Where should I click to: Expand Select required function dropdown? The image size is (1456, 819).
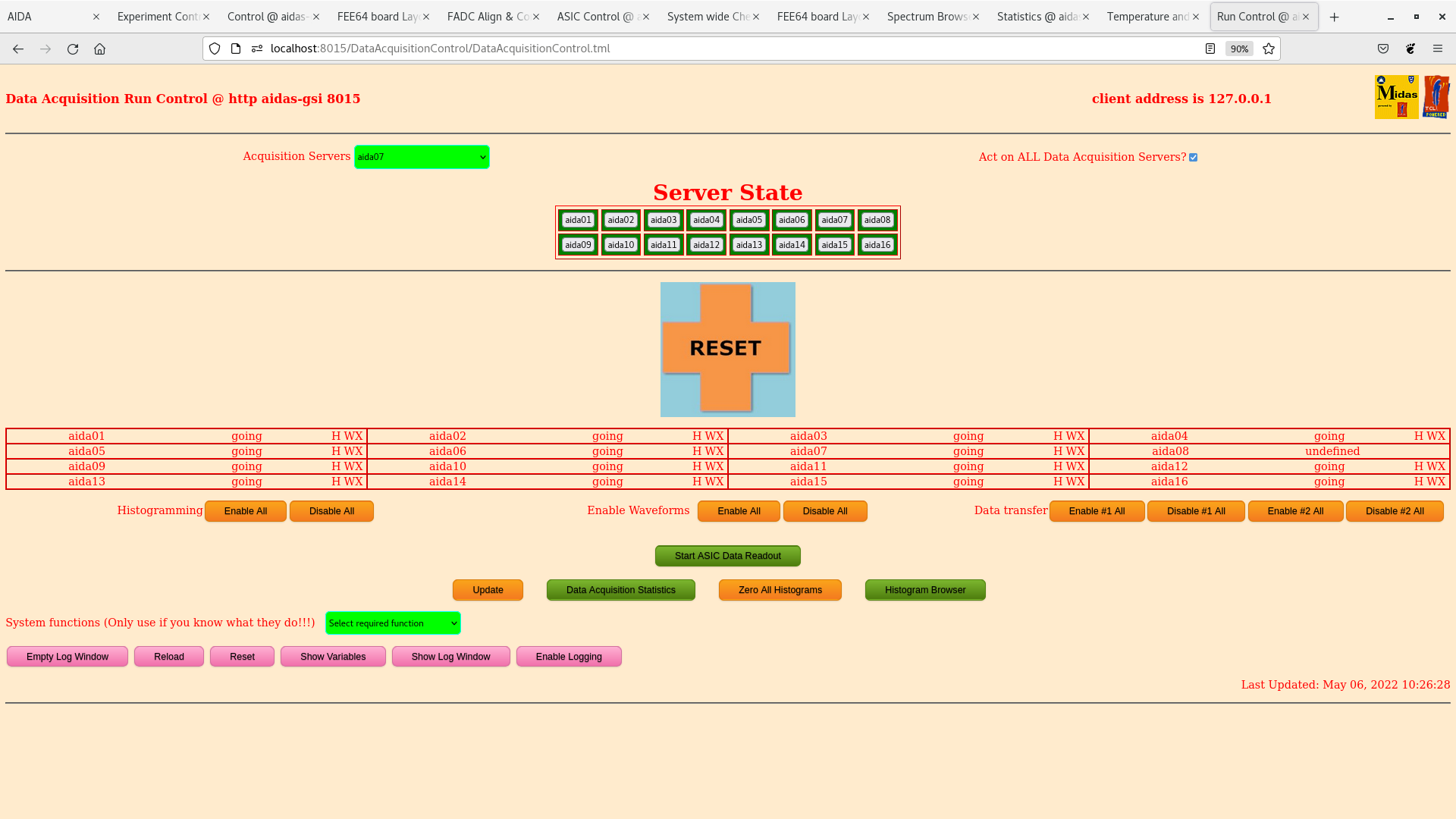393,623
